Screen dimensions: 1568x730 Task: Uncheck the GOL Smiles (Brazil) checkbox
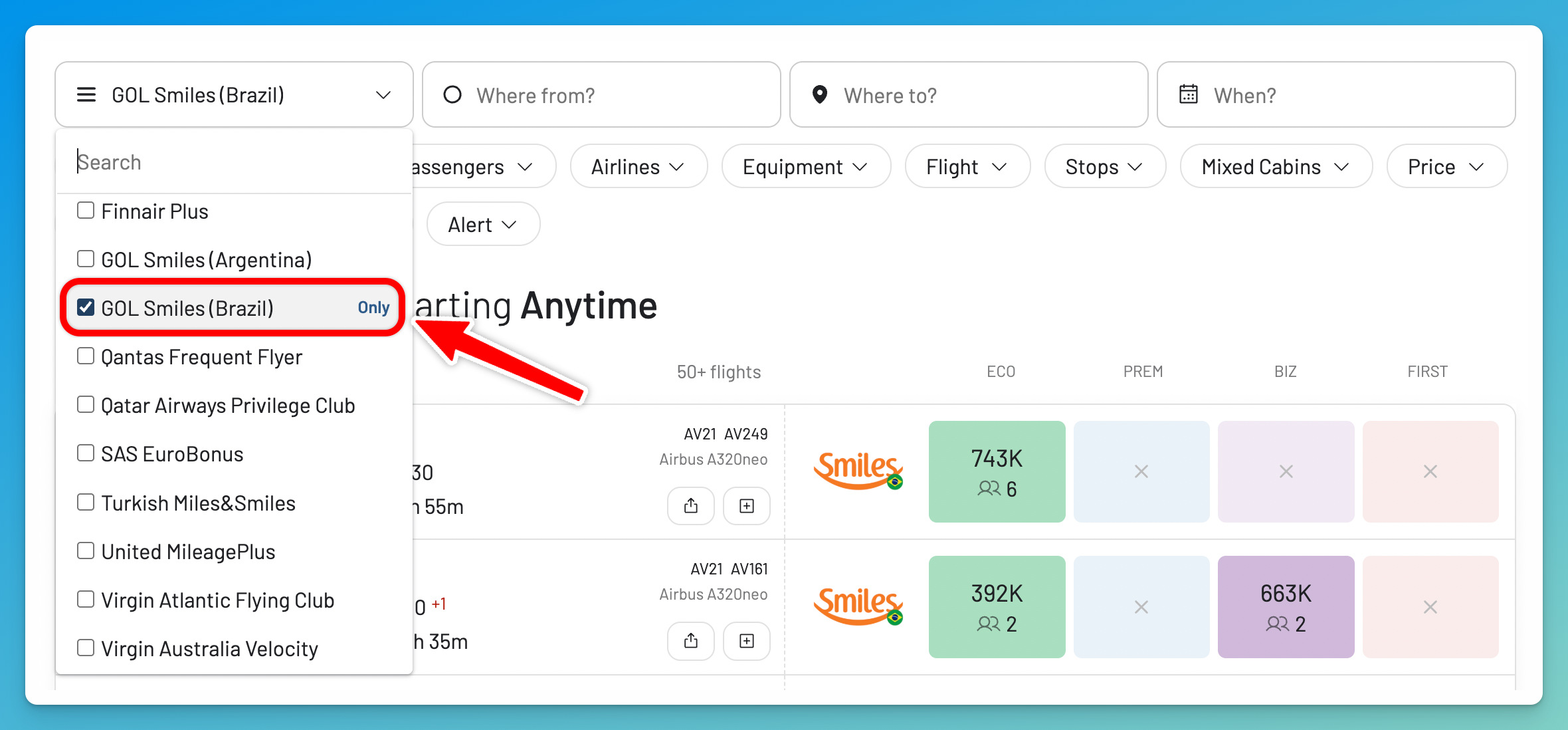point(86,307)
